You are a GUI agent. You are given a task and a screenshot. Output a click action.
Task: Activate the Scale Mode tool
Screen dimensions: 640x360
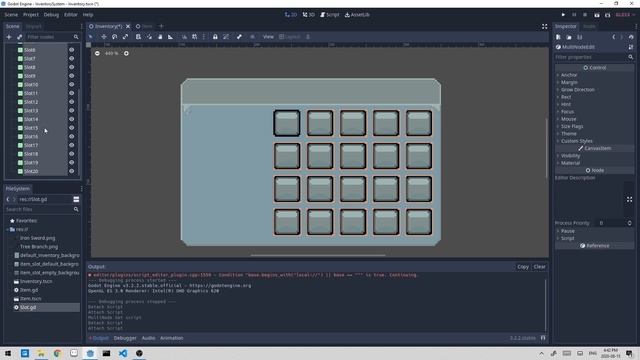(x=125, y=37)
